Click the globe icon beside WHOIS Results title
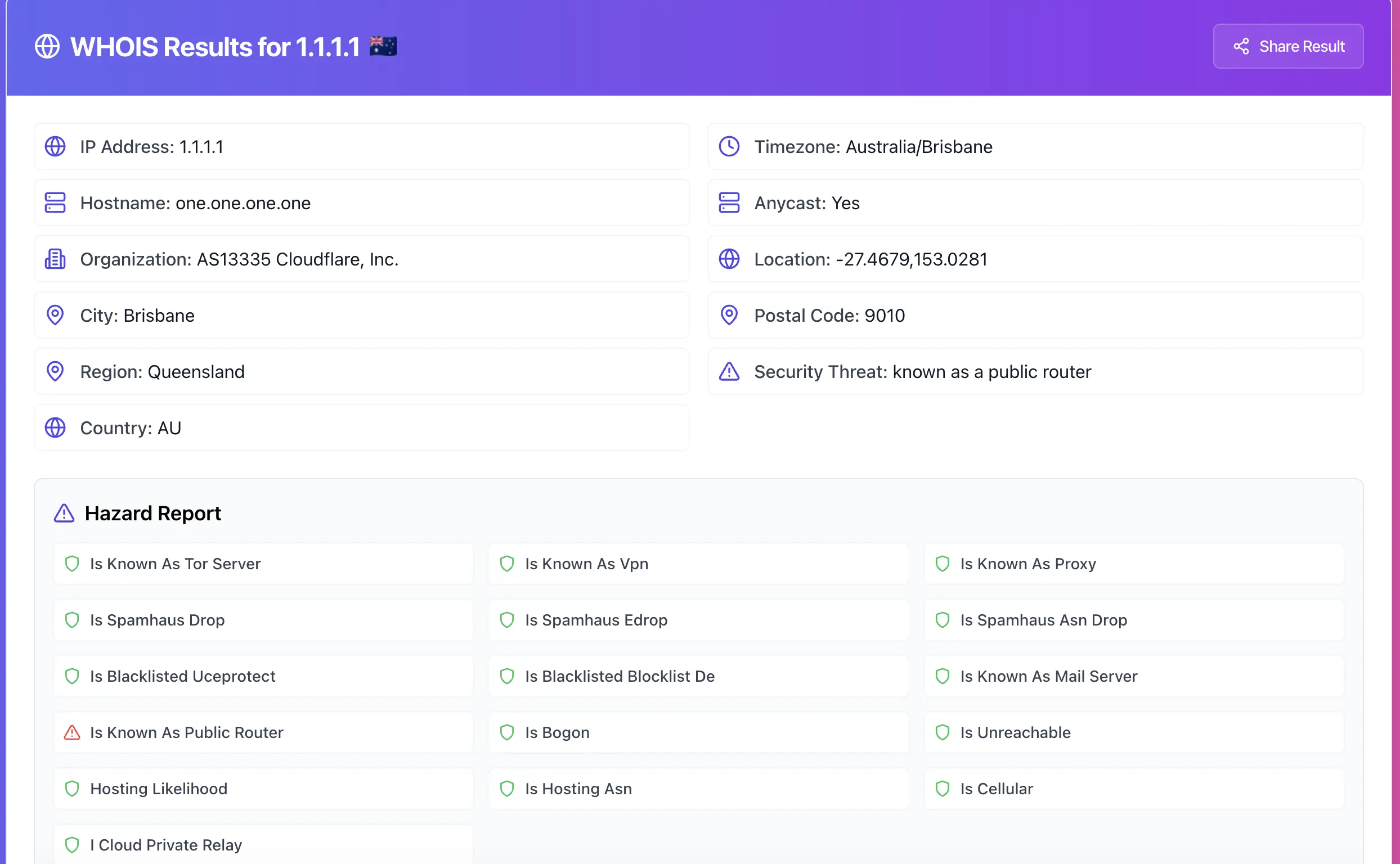This screenshot has width=1400, height=864. [x=47, y=46]
